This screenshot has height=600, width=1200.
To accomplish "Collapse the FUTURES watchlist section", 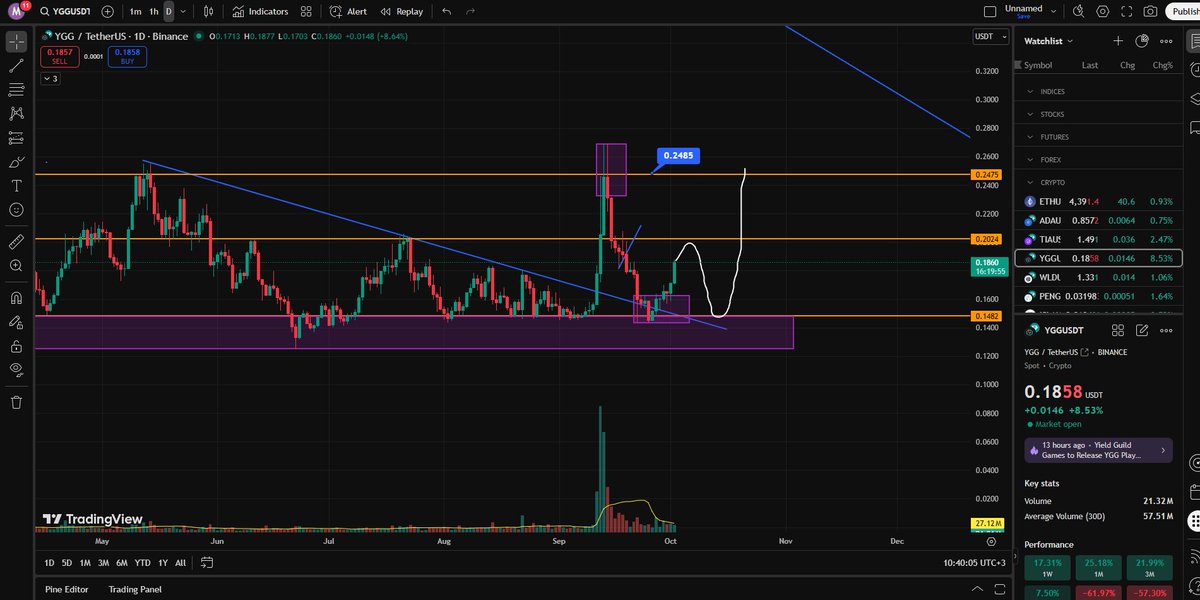I will click(x=1030, y=137).
